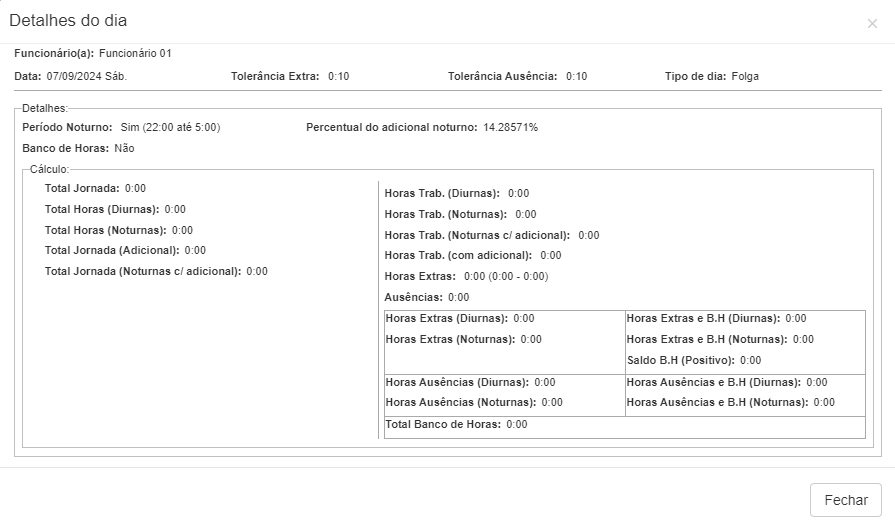This screenshot has width=895, height=527.
Task: Click the Detalhes do dia title
Action: [68, 21]
